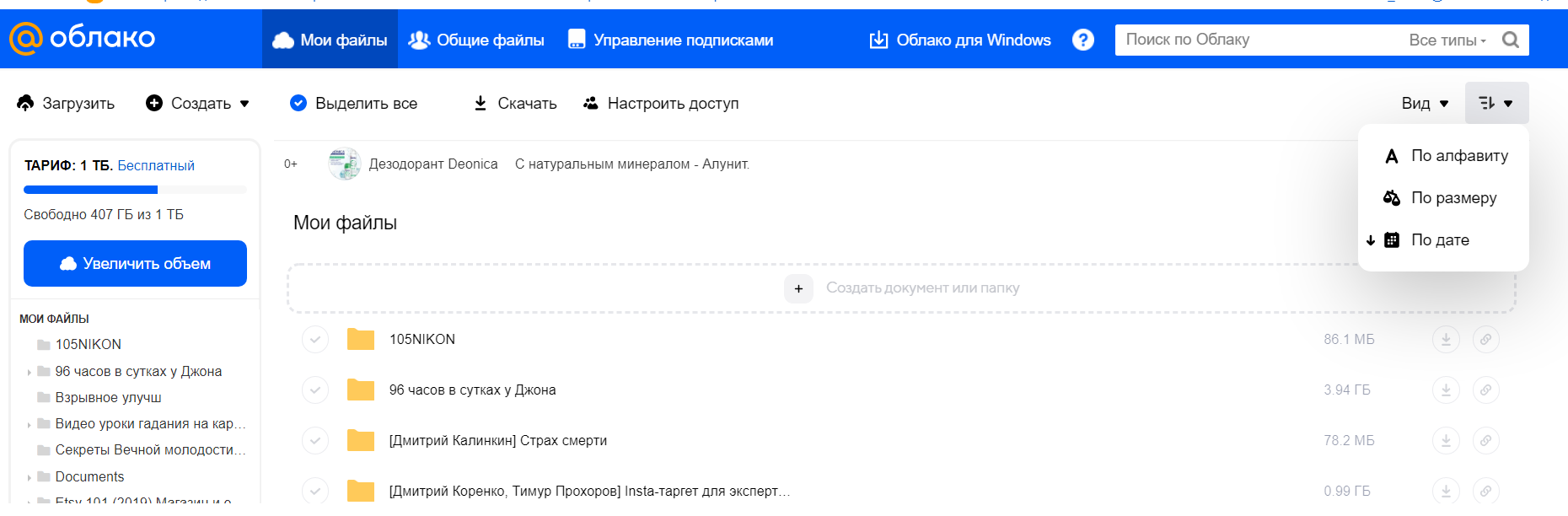Open Управление подписками tab

point(671,40)
